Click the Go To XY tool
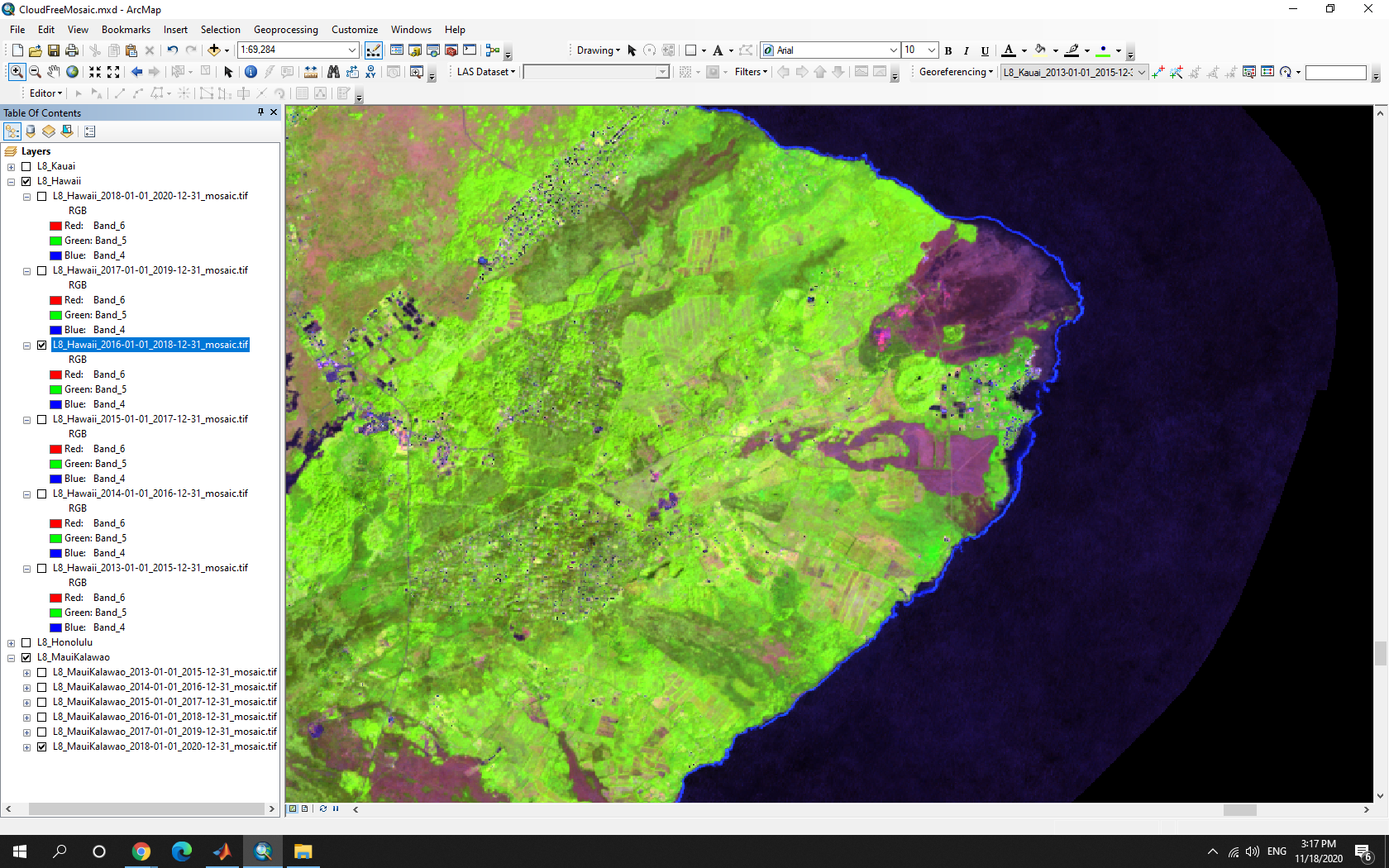Image resolution: width=1389 pixels, height=868 pixels. [x=370, y=72]
